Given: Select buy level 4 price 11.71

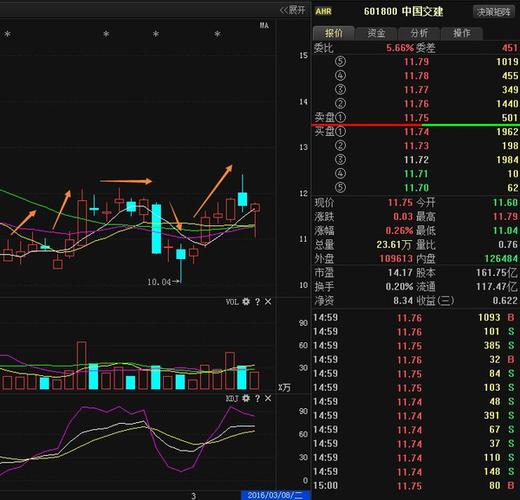Looking at the screenshot, I should point(416,174).
